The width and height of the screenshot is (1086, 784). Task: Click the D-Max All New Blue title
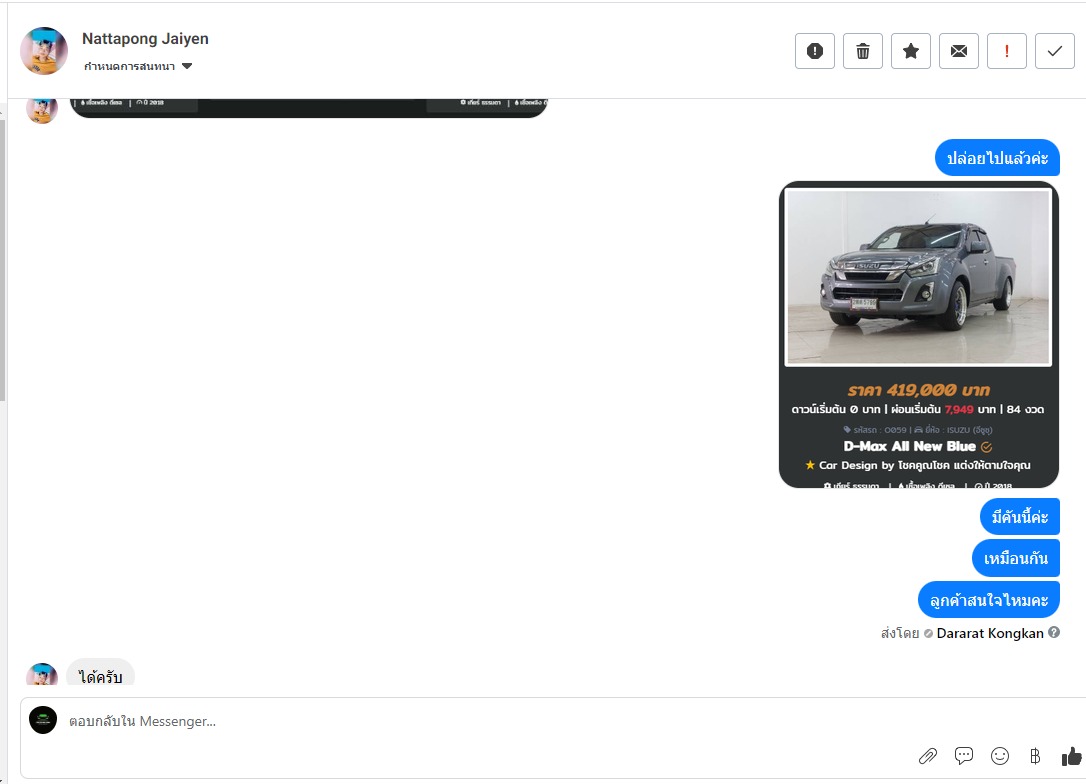(x=909, y=447)
